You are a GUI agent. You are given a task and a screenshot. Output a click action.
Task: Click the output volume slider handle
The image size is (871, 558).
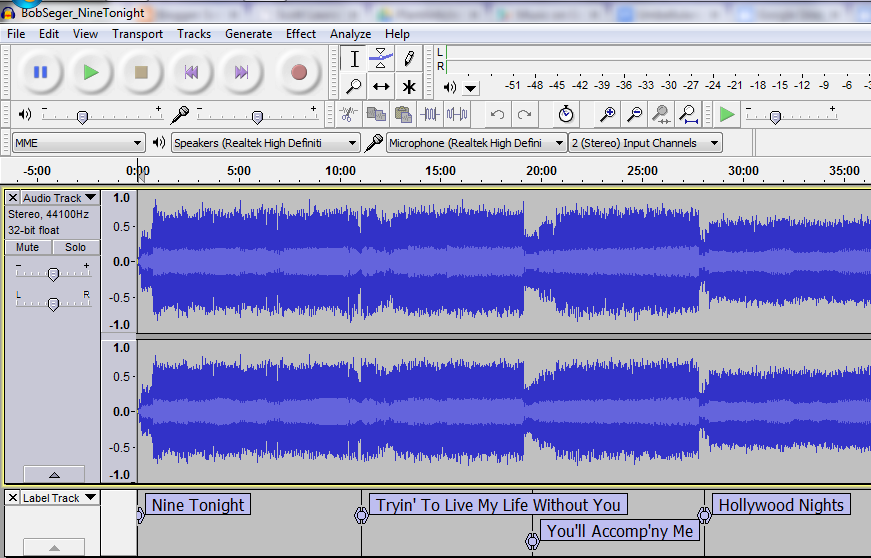click(82, 117)
